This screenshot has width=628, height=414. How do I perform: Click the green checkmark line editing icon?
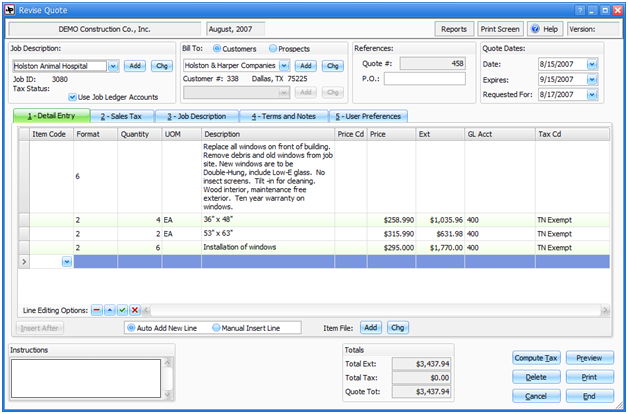(x=122, y=310)
